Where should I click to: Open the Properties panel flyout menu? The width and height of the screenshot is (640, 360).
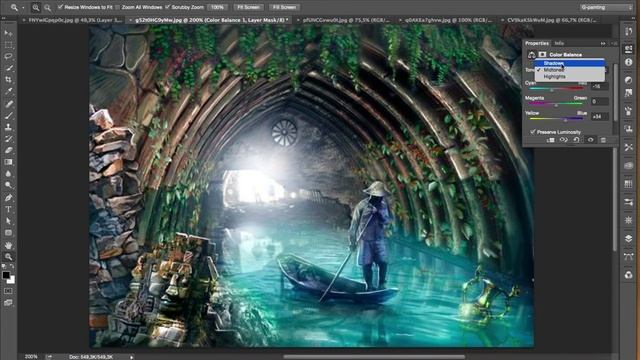coord(614,43)
